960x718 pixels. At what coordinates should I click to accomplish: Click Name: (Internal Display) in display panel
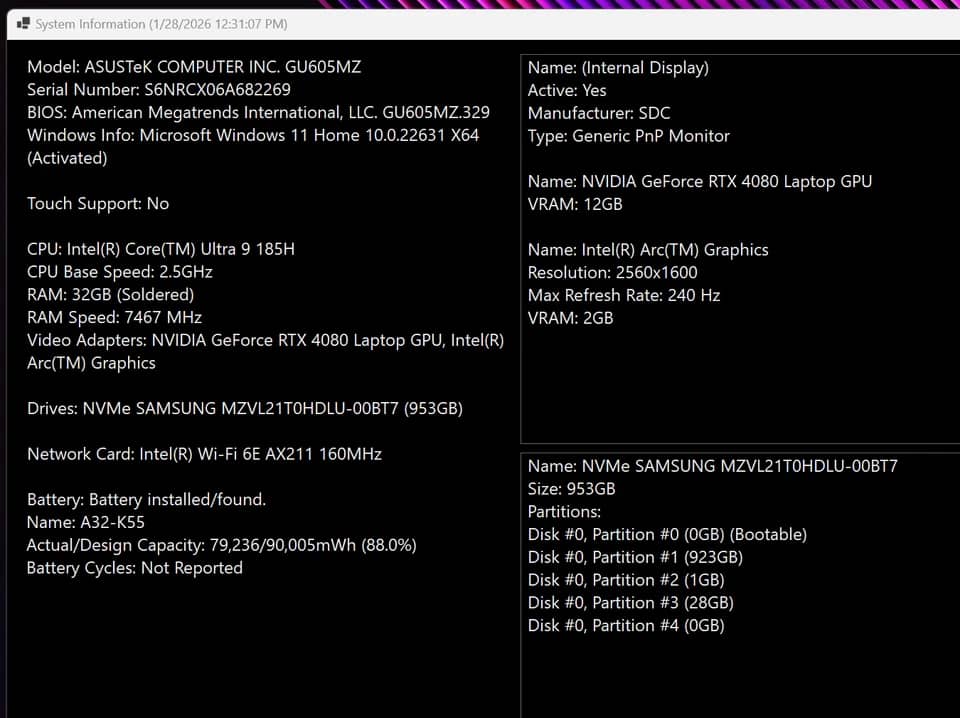pos(618,67)
